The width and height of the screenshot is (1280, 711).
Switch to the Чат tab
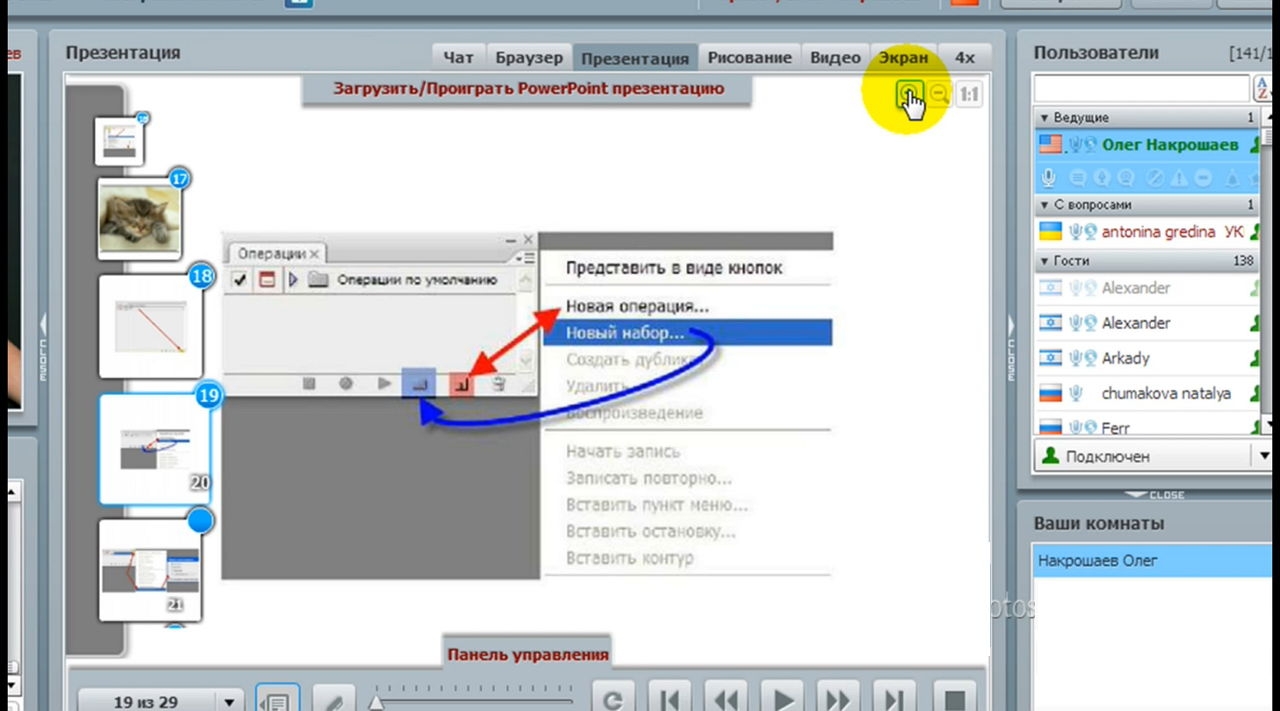click(458, 58)
